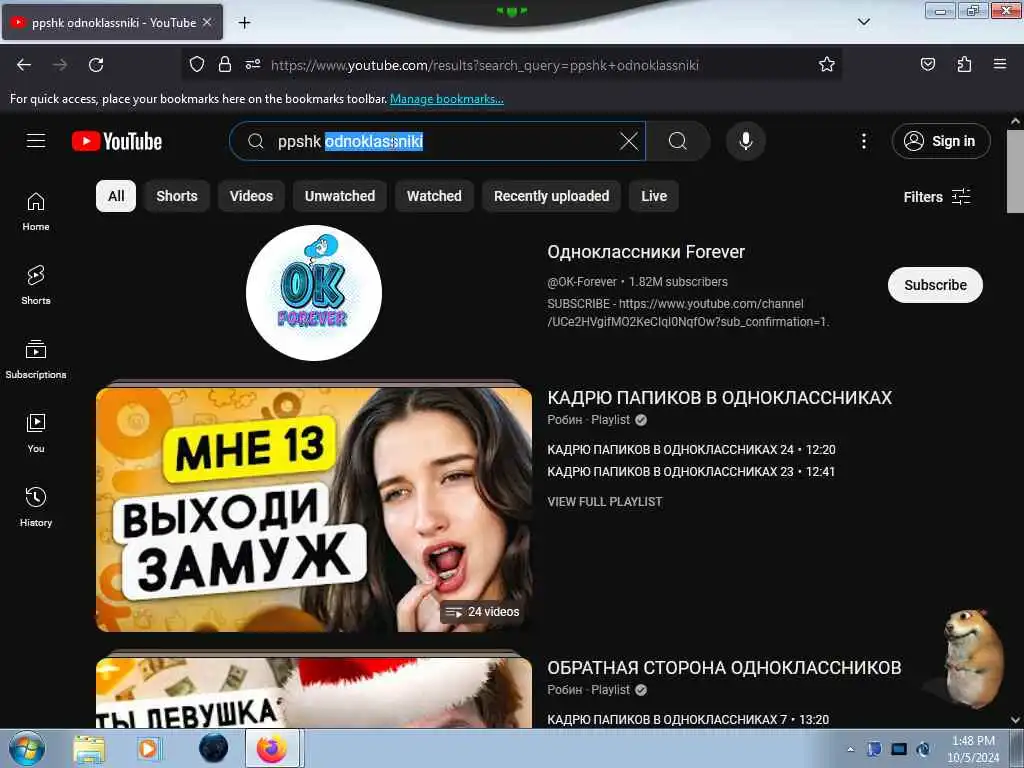Reload the page with refresh button
The height and width of the screenshot is (768, 1024).
[x=96, y=65]
